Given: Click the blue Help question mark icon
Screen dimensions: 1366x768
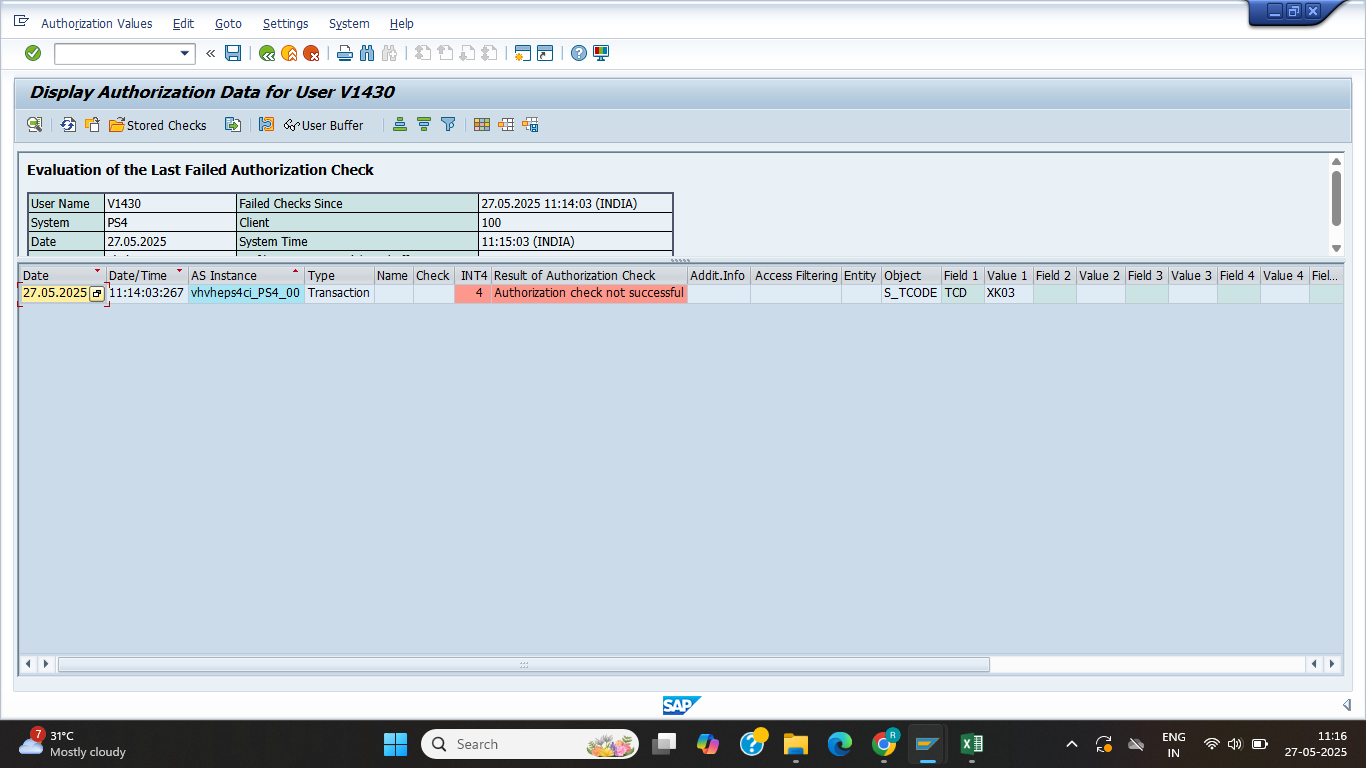Looking at the screenshot, I should tap(579, 53).
